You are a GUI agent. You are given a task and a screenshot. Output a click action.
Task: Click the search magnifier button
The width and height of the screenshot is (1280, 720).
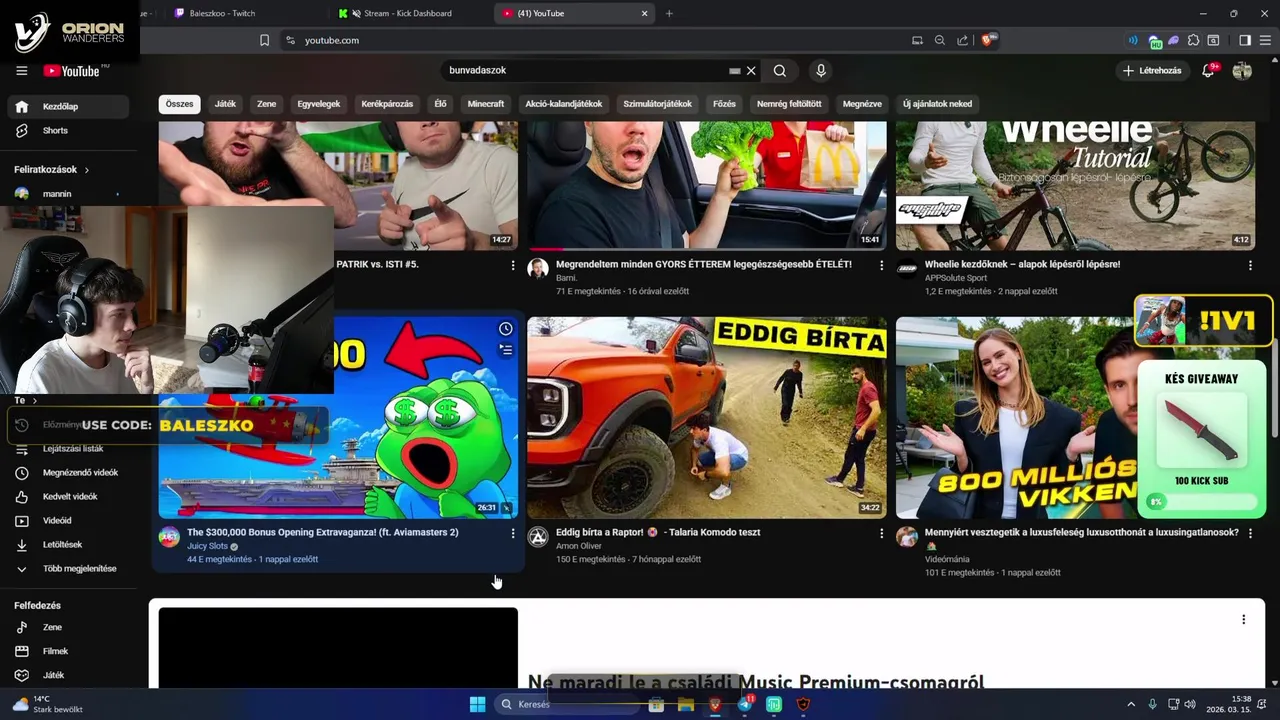(x=779, y=71)
